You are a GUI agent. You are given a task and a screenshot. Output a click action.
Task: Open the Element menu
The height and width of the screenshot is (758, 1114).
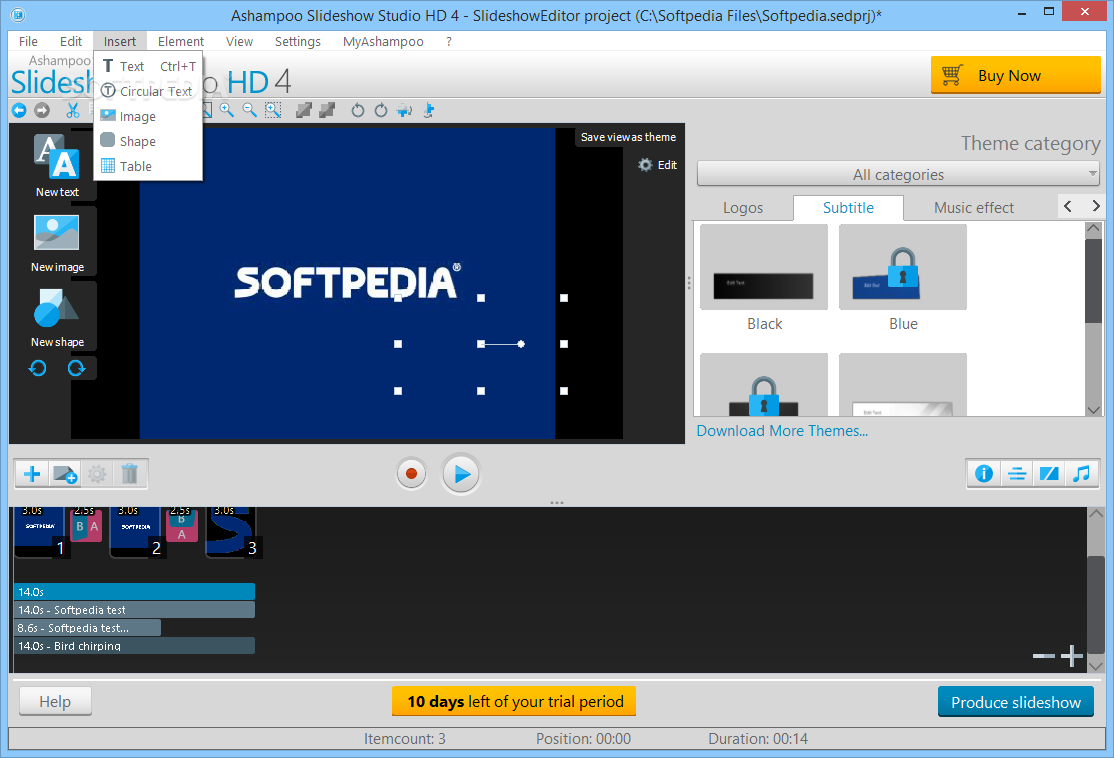[180, 41]
